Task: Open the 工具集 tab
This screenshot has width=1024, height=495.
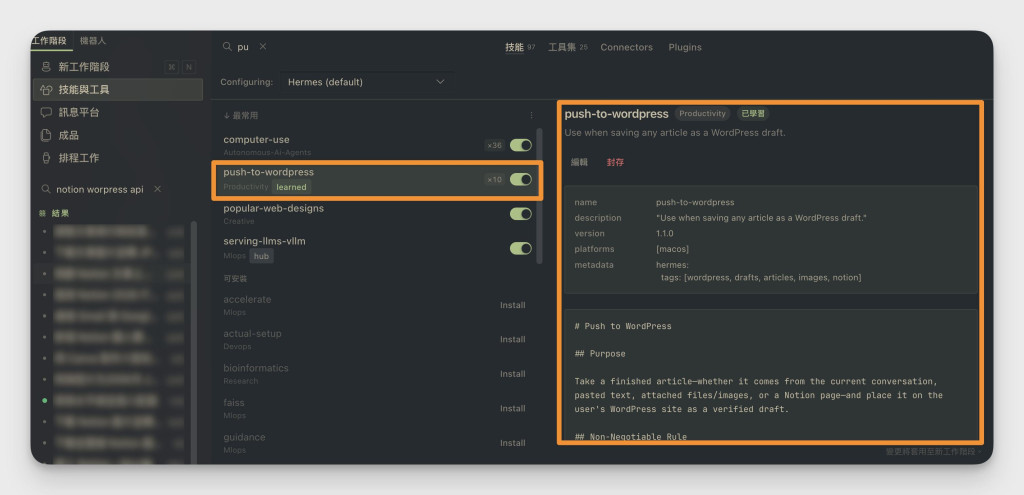Action: pos(568,47)
